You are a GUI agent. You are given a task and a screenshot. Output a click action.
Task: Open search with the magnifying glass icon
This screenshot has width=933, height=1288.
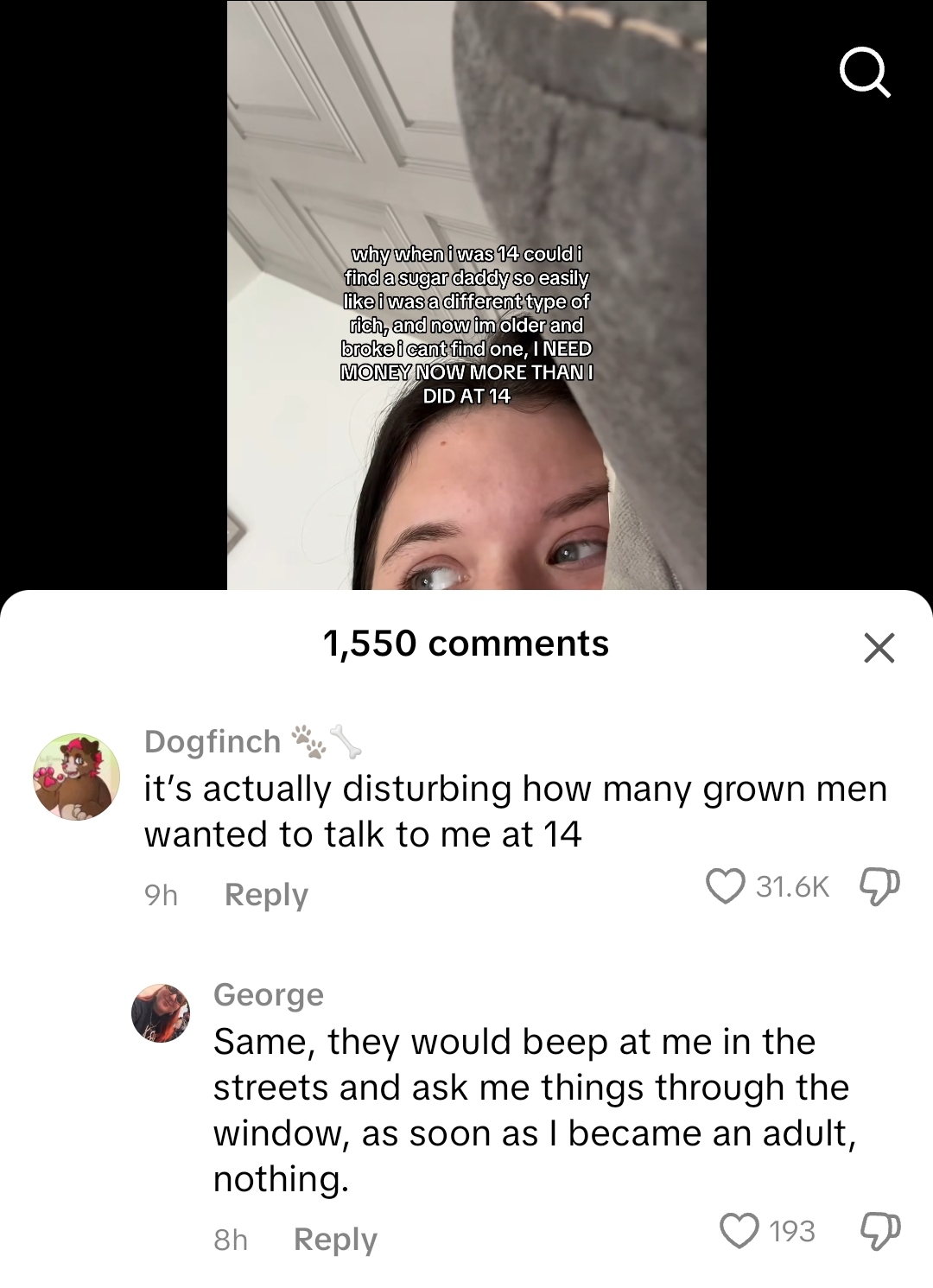[x=865, y=73]
